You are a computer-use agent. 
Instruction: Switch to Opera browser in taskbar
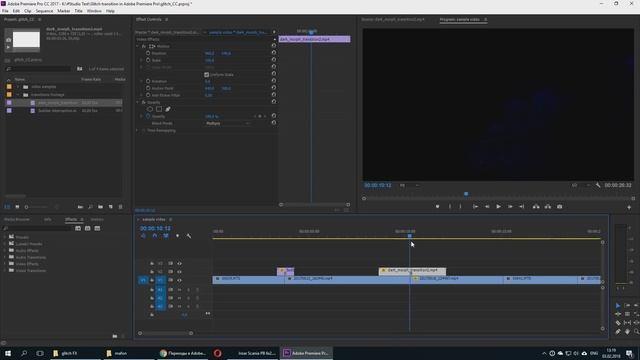pyautogui.click(x=218, y=353)
